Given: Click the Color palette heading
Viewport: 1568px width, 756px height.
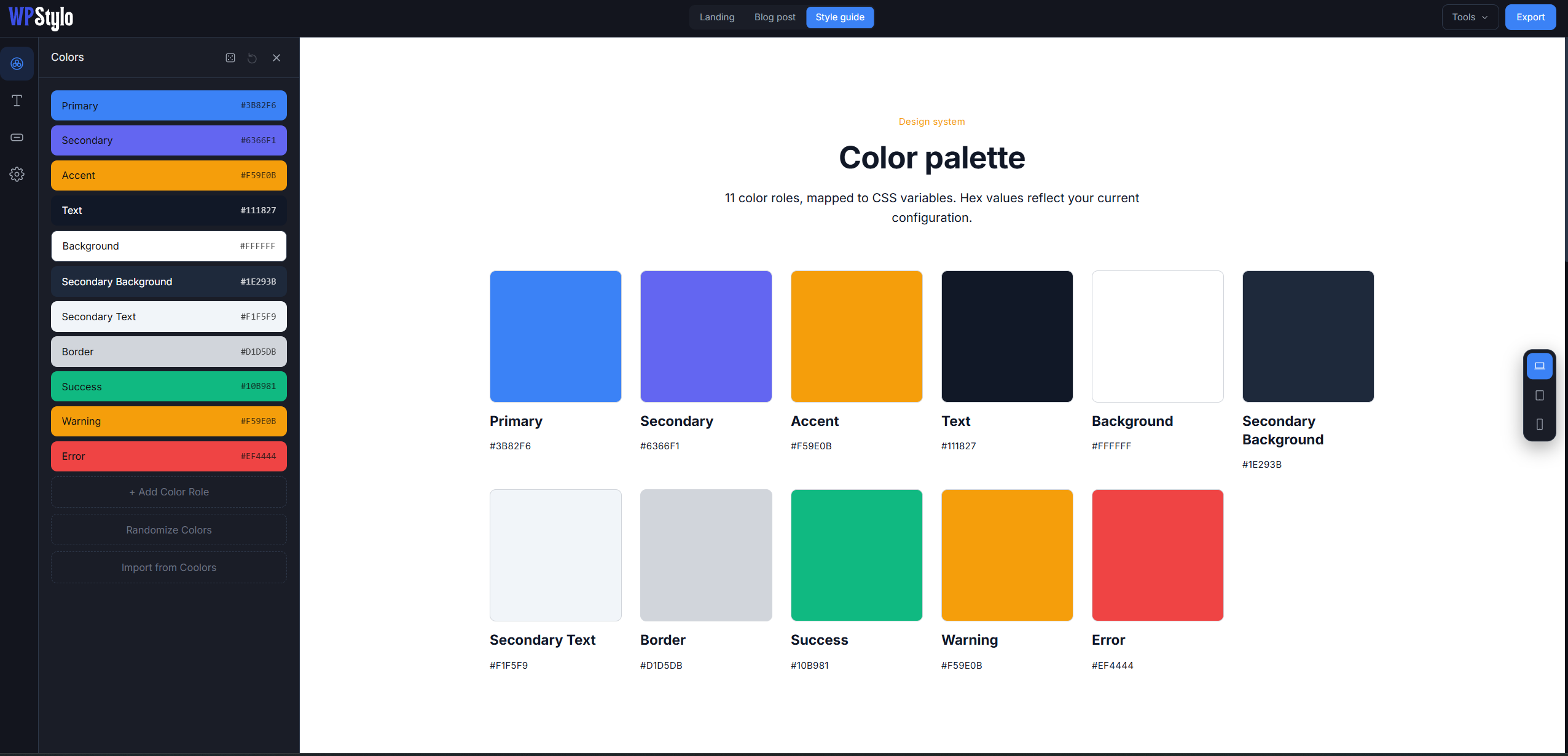Looking at the screenshot, I should [932, 158].
